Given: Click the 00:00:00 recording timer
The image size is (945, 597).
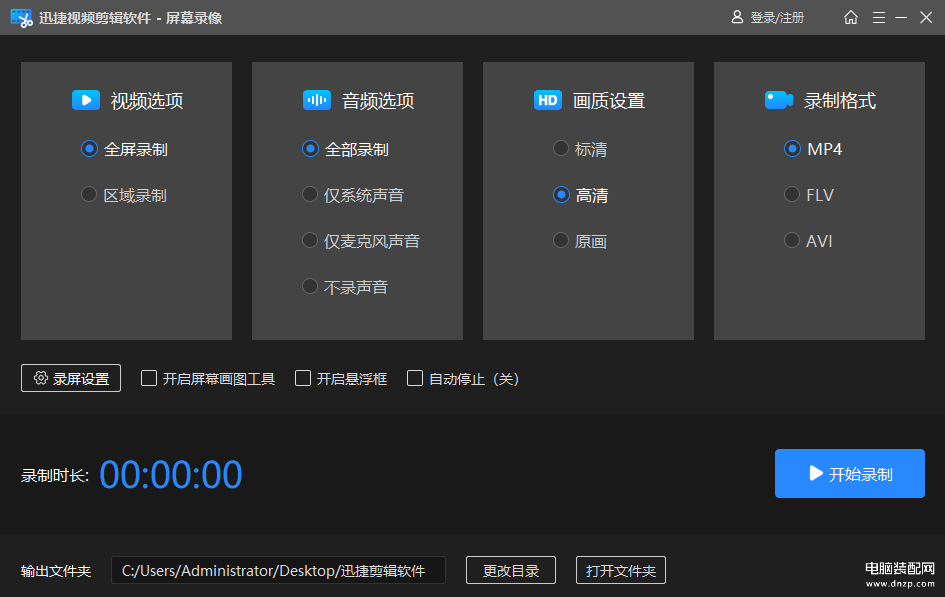Looking at the screenshot, I should coord(171,475).
